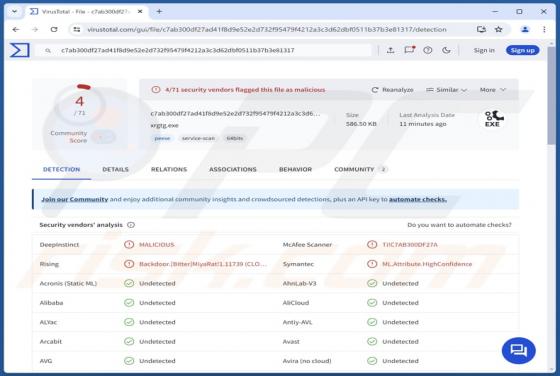Expand the More dropdown
Viewport: 560px width, 376px height.
[493, 90]
